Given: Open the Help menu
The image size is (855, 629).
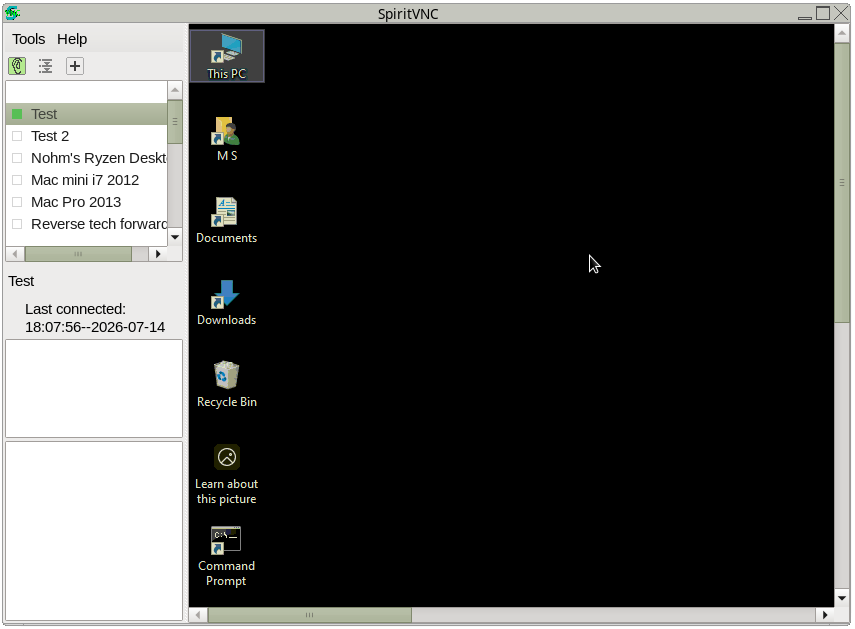Looking at the screenshot, I should 72,39.
